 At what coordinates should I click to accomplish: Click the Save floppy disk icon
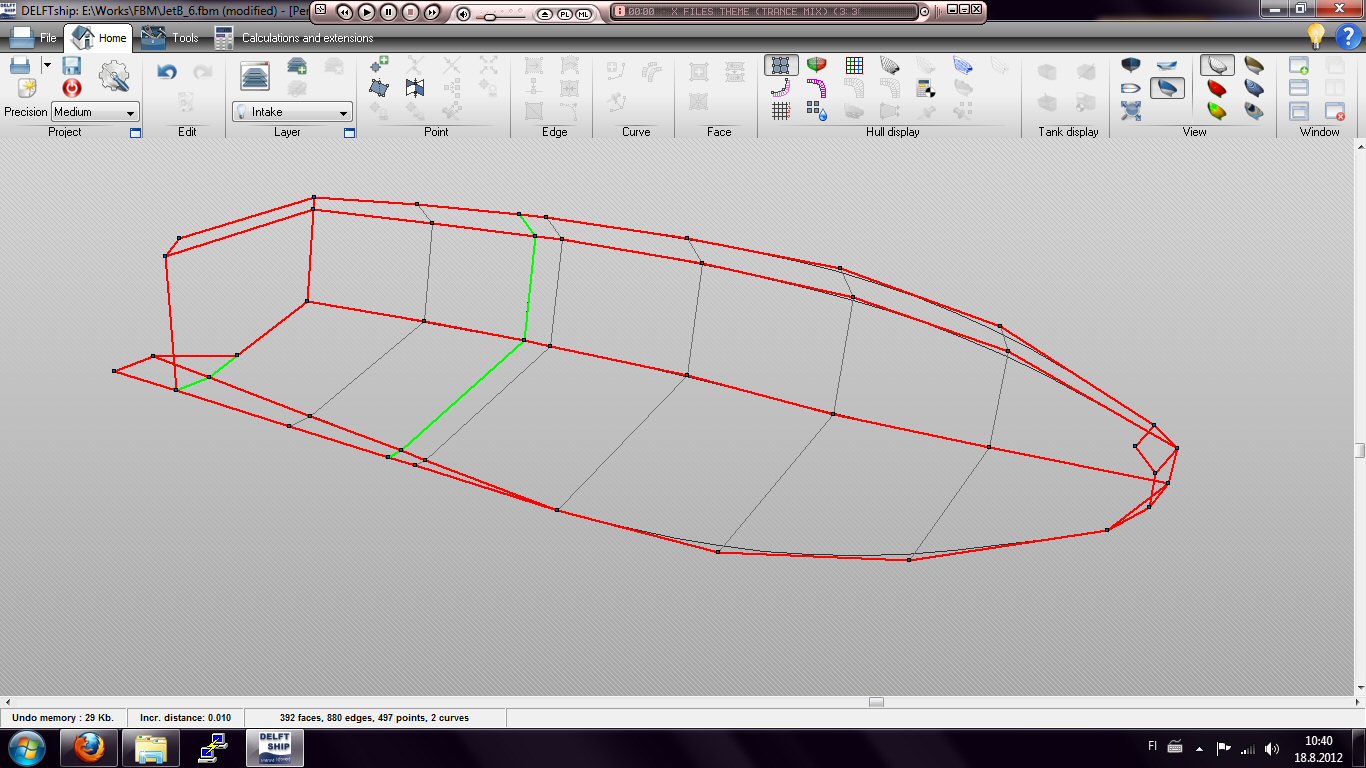72,66
